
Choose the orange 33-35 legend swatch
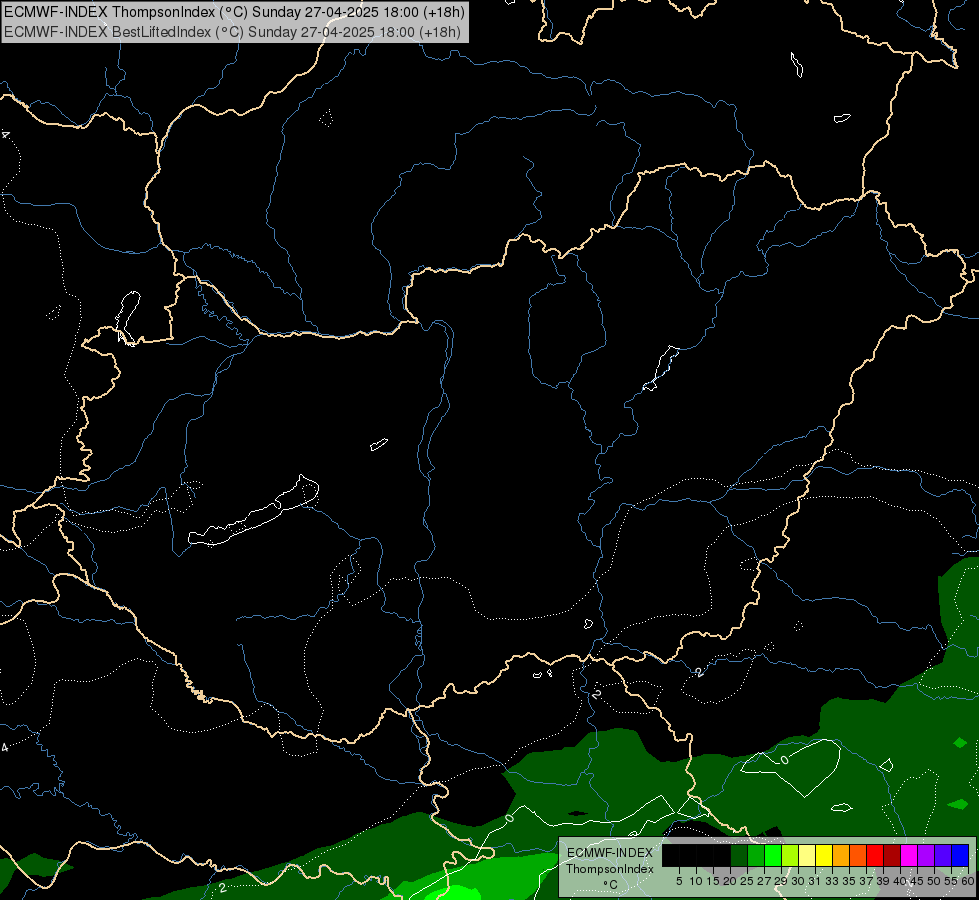coord(841,855)
